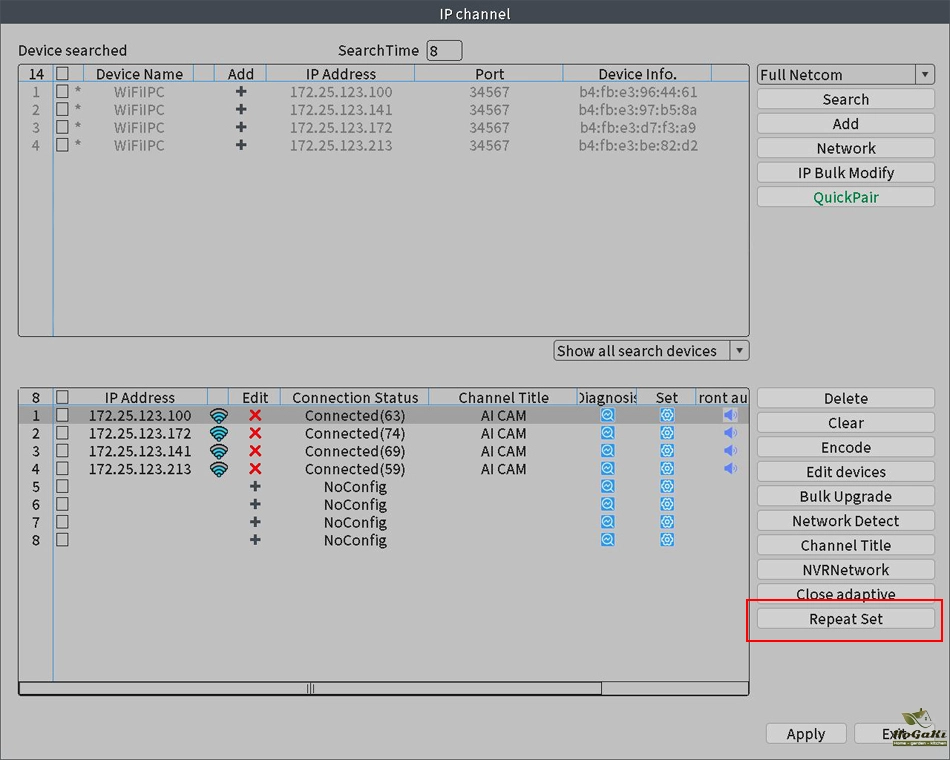Click the Repeat Set button
Screen dimensions: 950x760
(846, 619)
